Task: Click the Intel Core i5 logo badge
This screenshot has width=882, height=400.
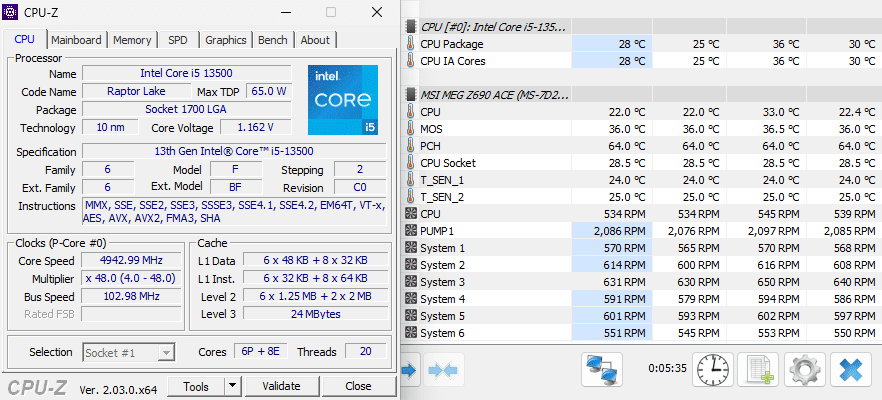Action: point(343,100)
